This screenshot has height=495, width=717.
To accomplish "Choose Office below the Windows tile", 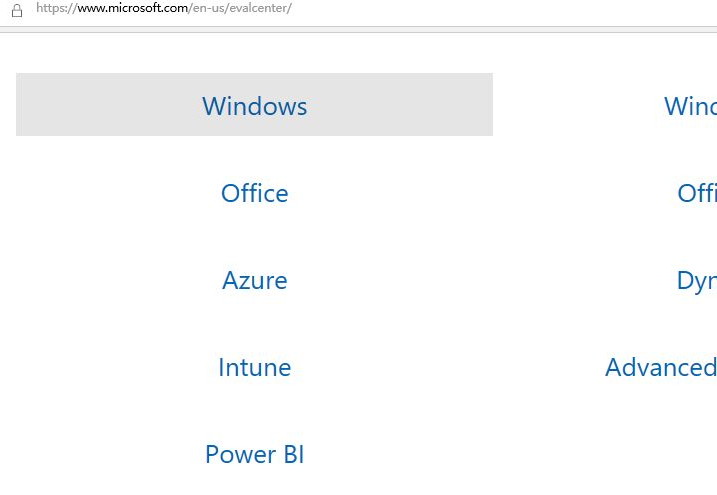I will pos(254,193).
